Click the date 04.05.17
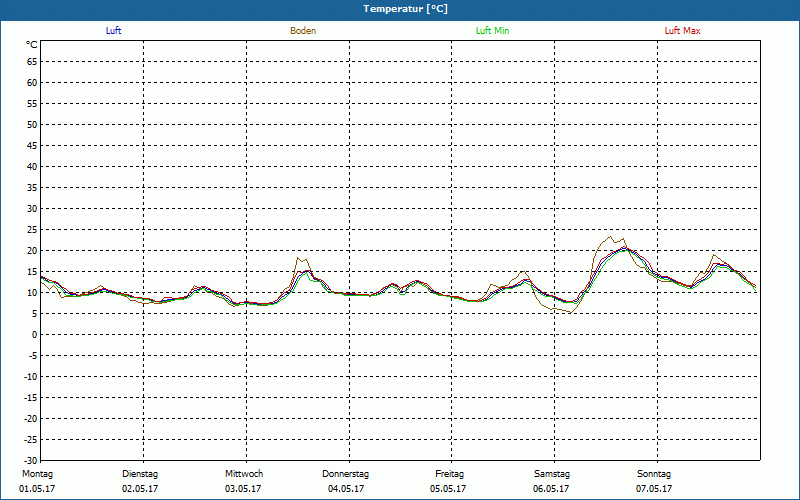The width and height of the screenshot is (800, 500). [x=346, y=489]
